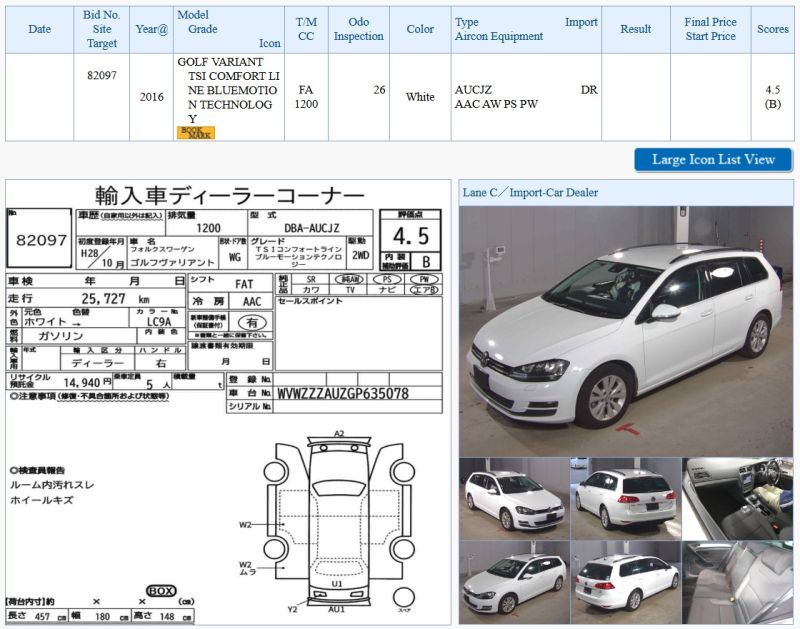Click the Lane C / Import-Car Dealer label
Screen dimensions: 800x629
[530, 193]
